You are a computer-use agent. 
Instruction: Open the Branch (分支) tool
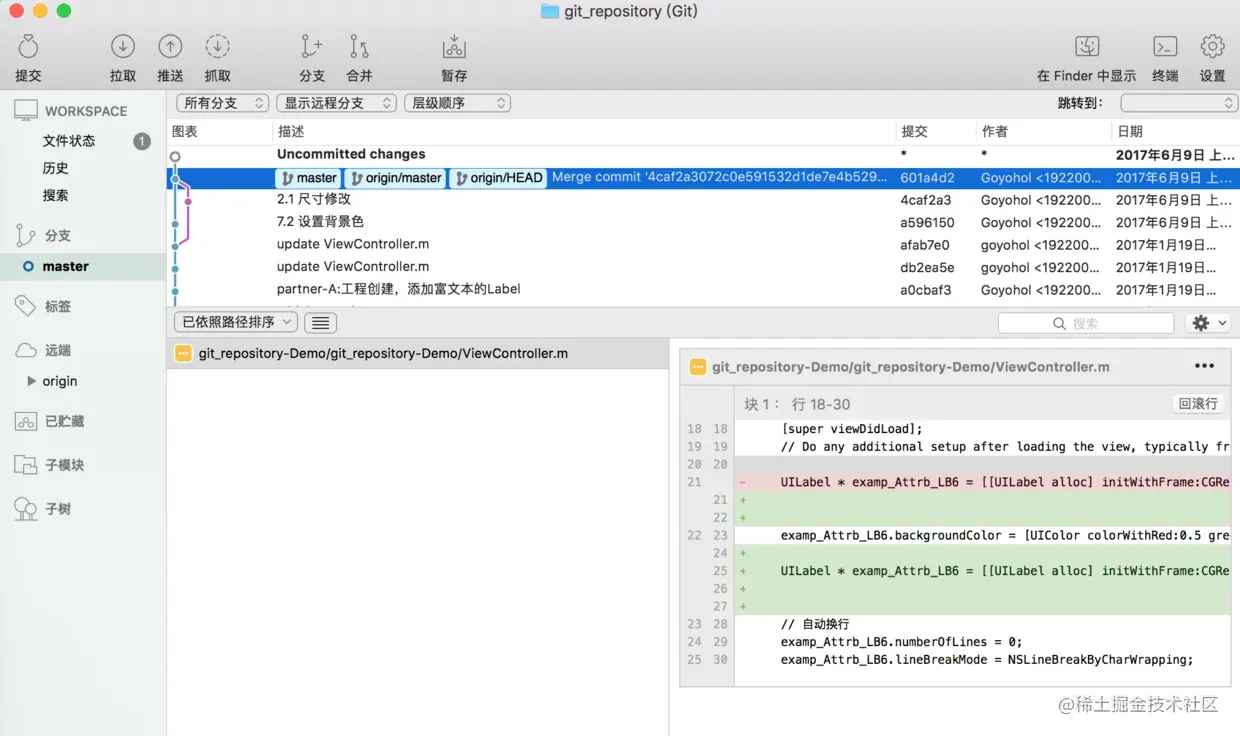312,46
